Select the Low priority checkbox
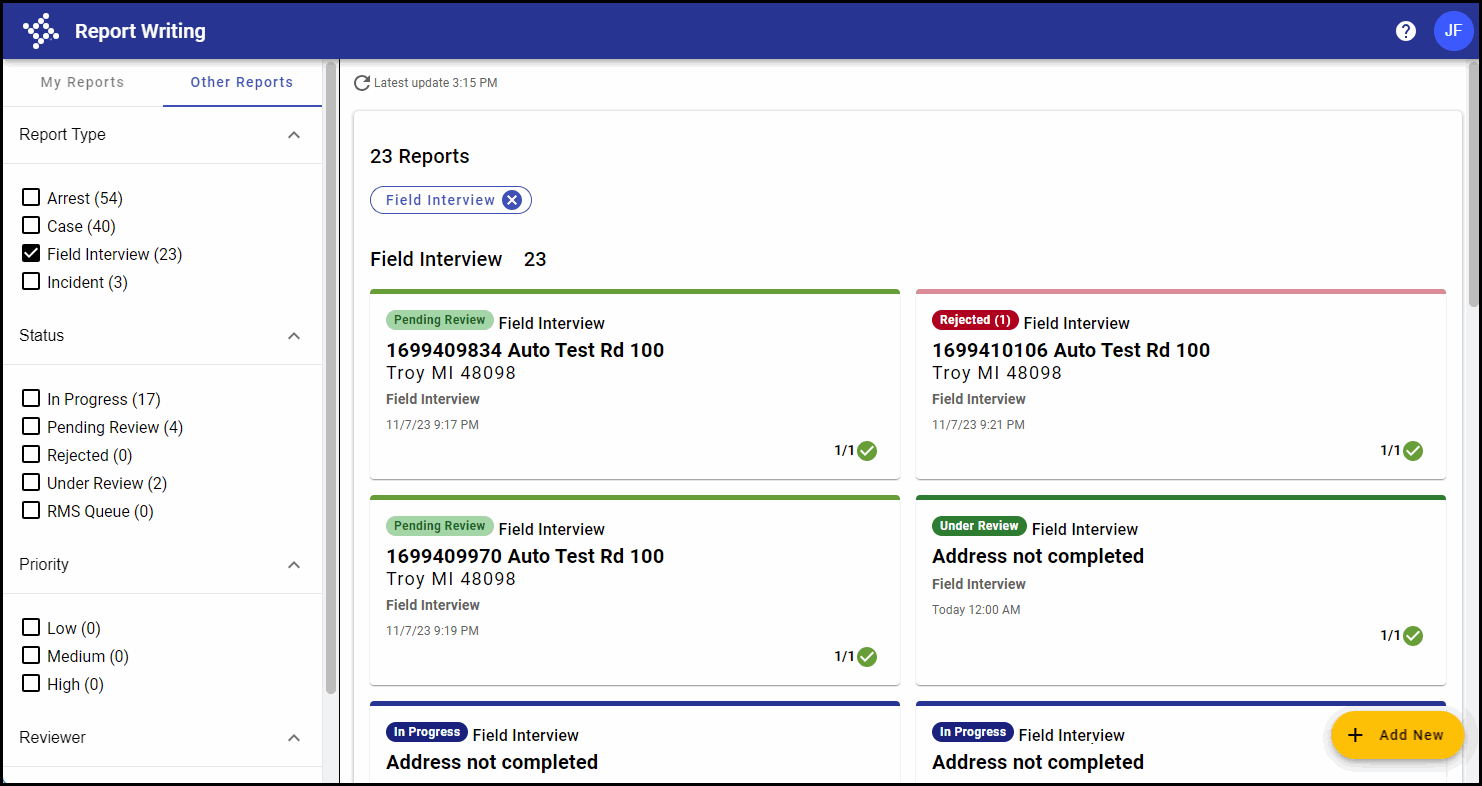The image size is (1482, 786). point(30,627)
